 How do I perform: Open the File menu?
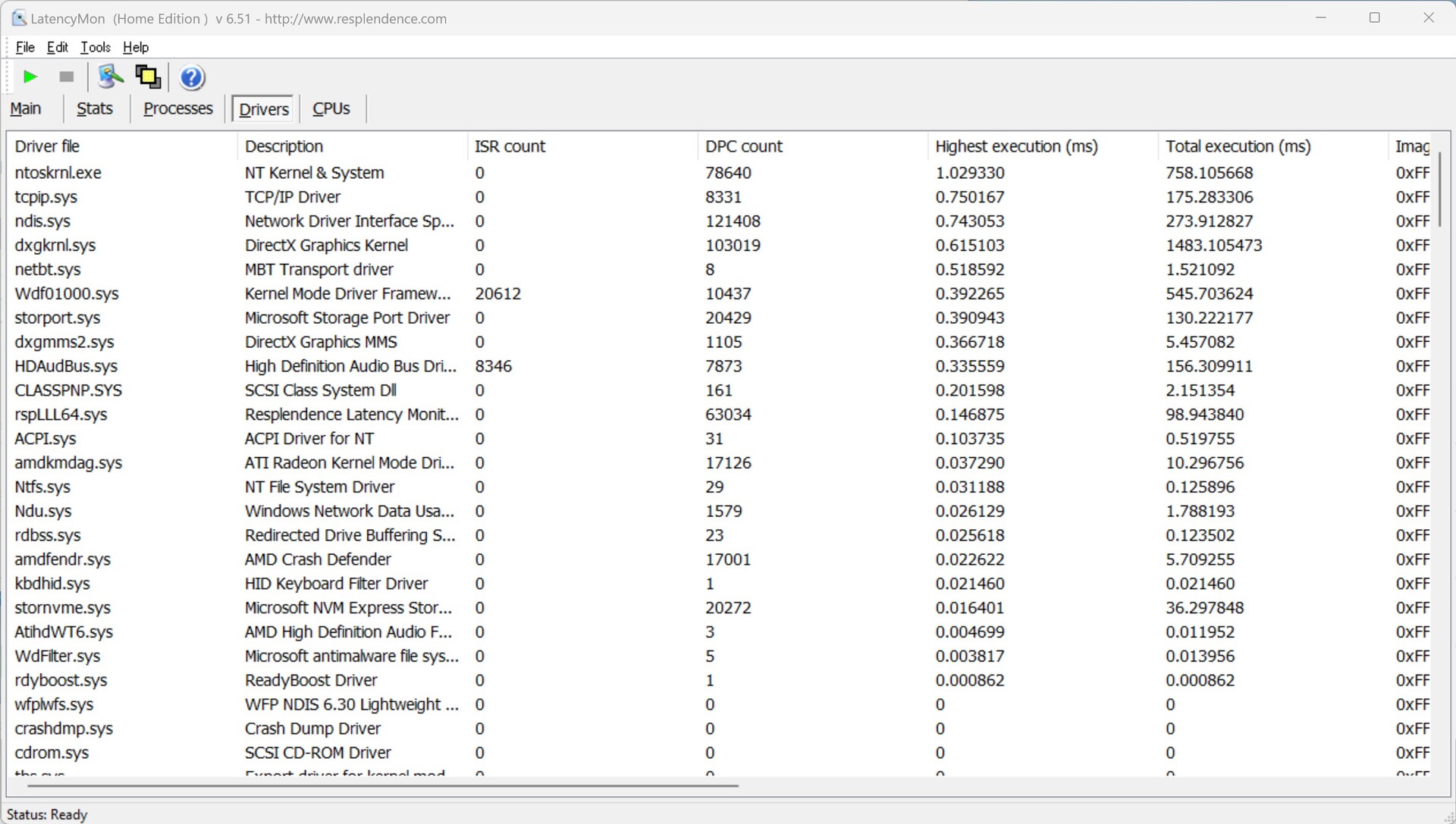coord(25,47)
